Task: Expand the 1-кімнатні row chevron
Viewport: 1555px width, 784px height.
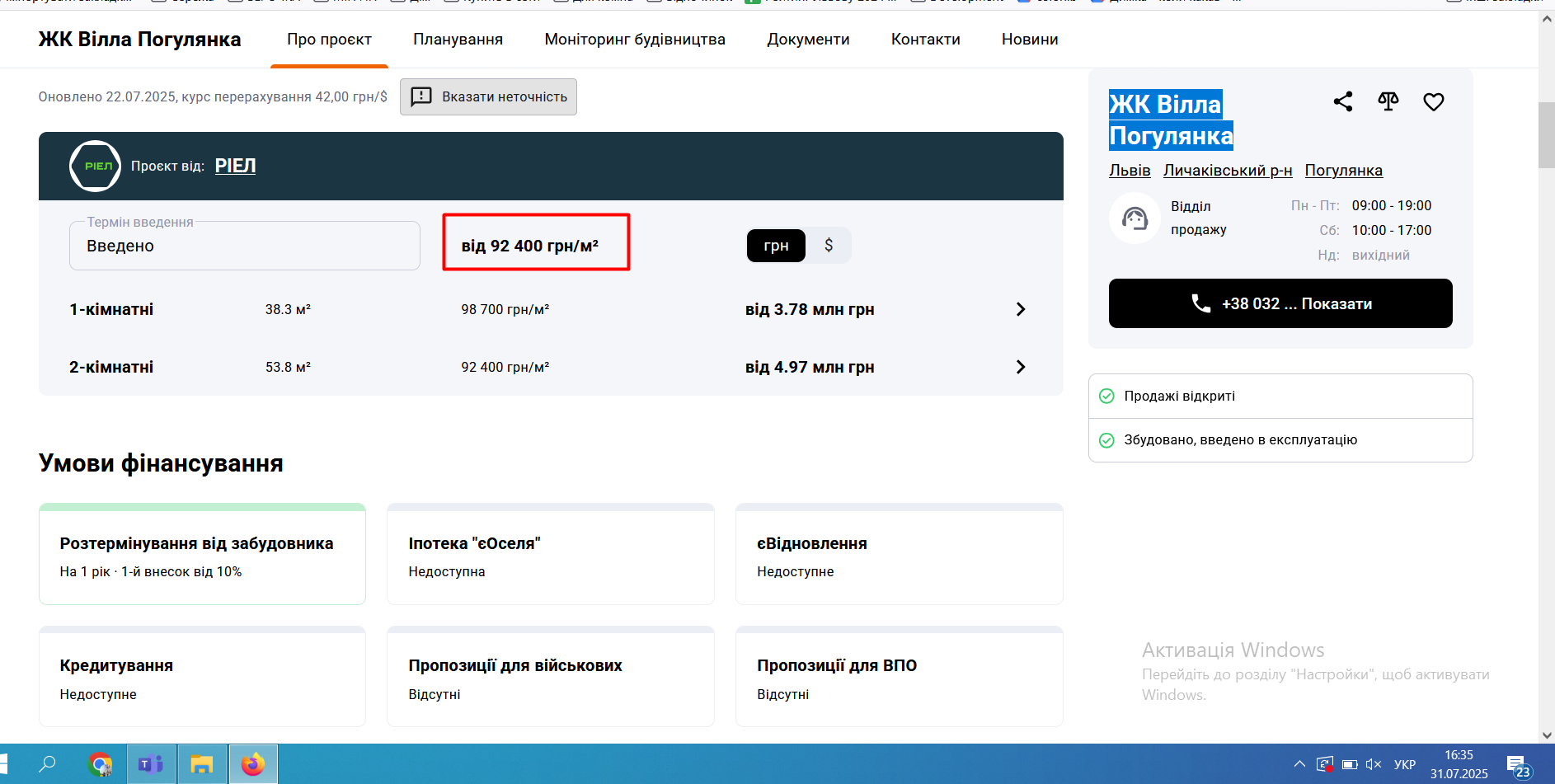Action: pos(1021,309)
